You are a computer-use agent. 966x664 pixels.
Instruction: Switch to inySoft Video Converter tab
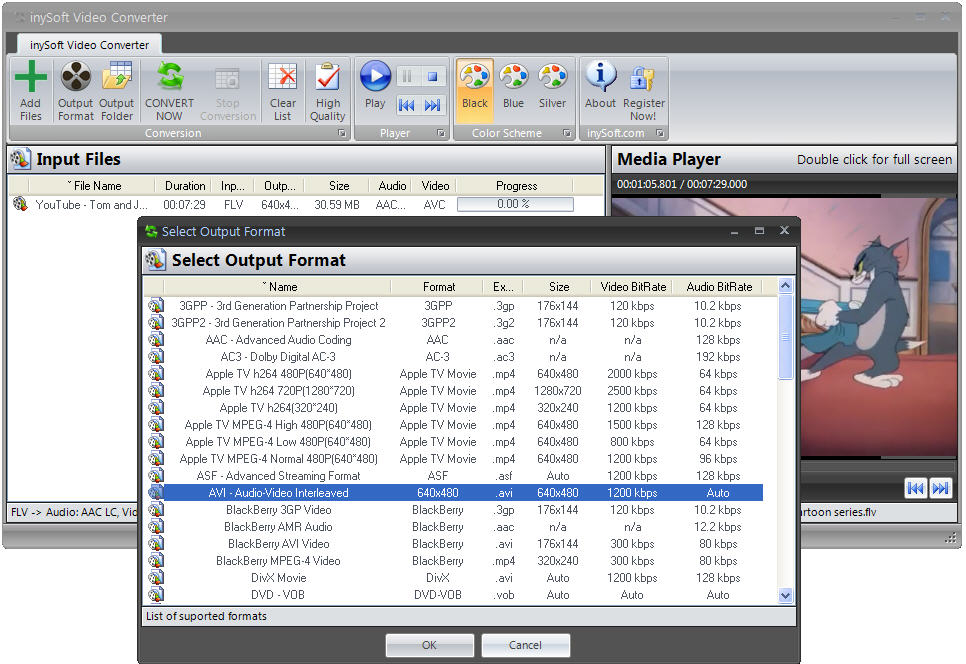pos(89,45)
